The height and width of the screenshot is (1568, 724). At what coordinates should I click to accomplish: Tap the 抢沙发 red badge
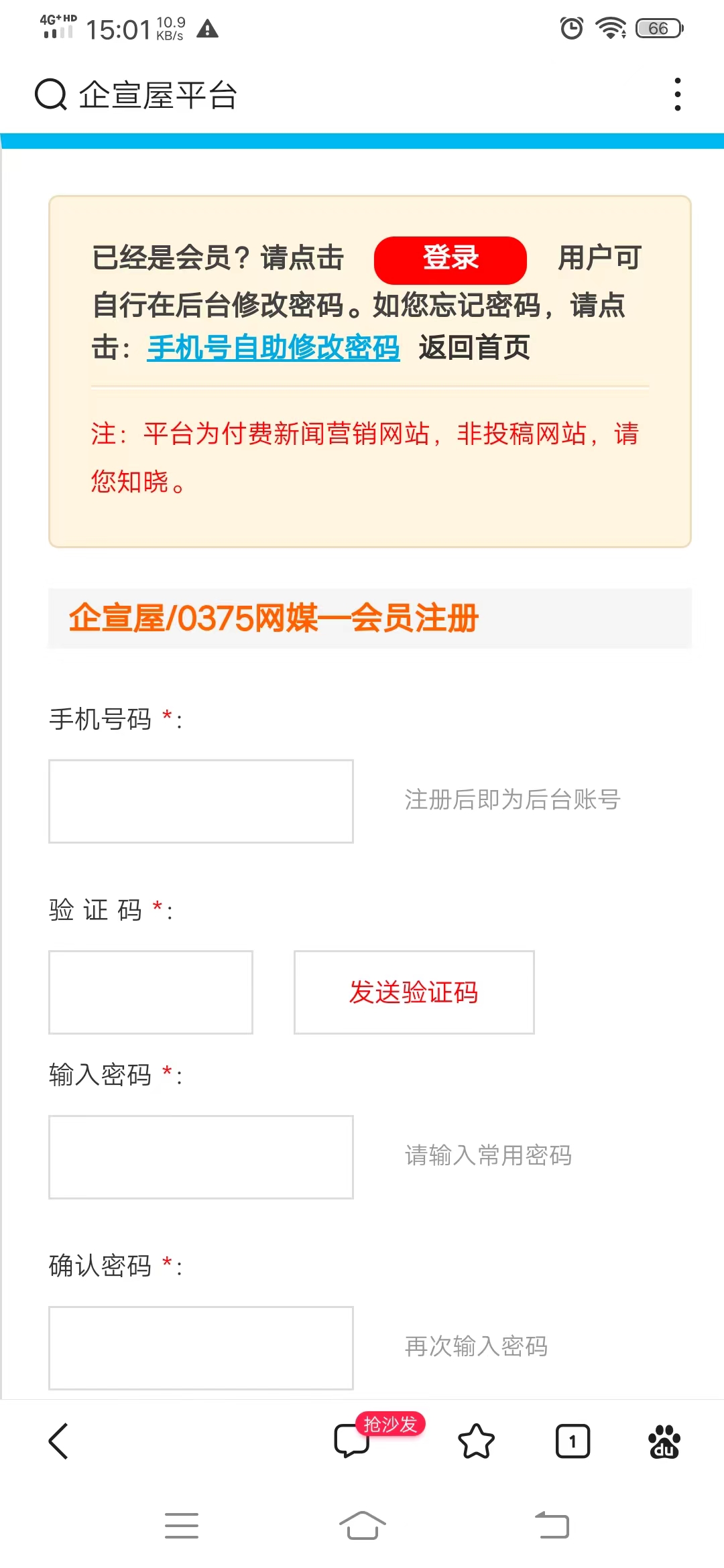(390, 1424)
